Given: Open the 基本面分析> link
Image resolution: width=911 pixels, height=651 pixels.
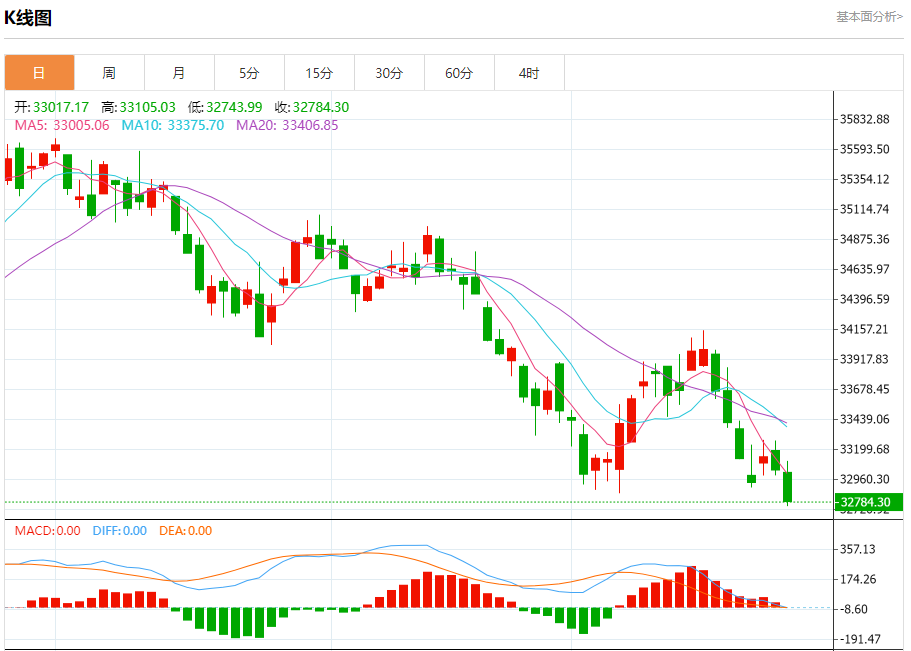Looking at the screenshot, I should coord(869,17).
